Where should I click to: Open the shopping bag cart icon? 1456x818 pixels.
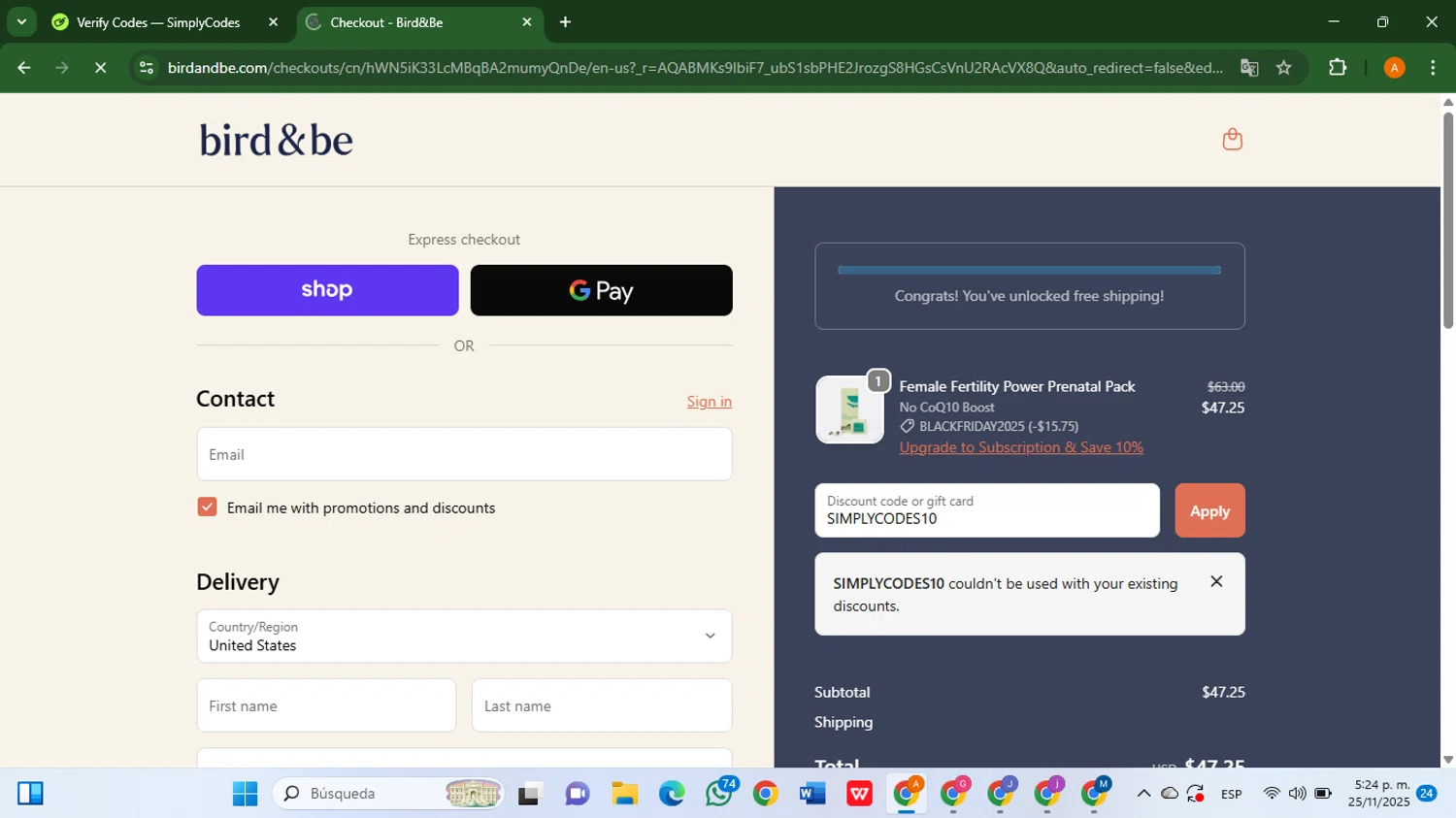(x=1232, y=140)
